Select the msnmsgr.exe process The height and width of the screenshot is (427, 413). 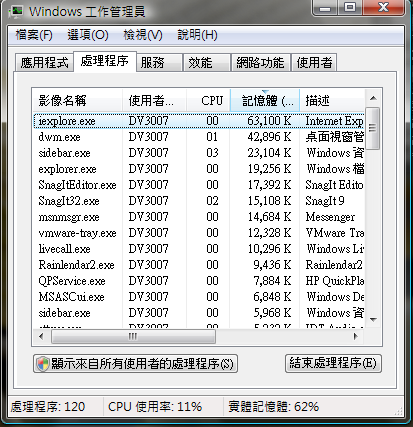pos(199,217)
